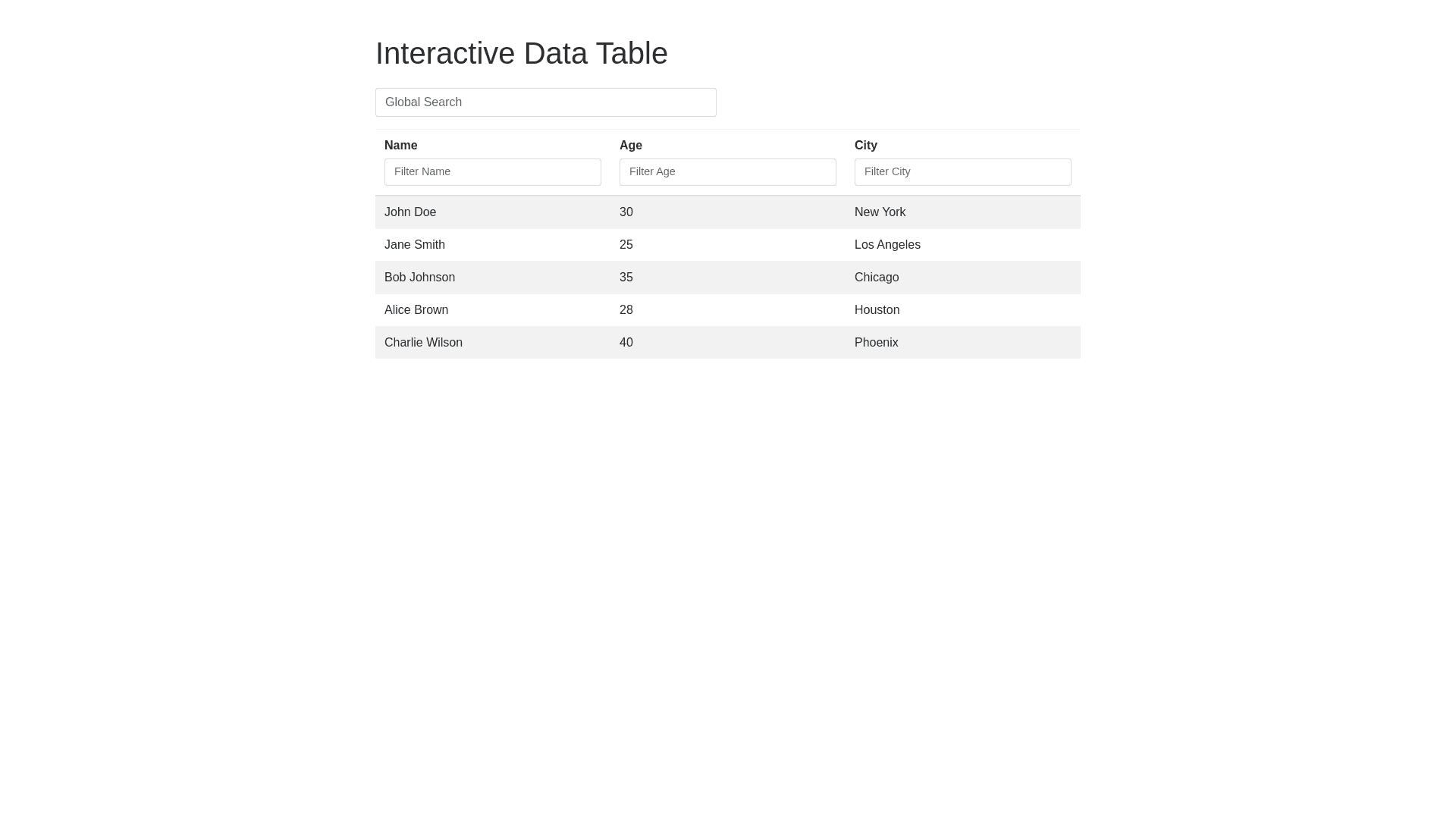The image size is (1456, 819).
Task: Select the row for Bob Johnson
Action: click(419, 277)
